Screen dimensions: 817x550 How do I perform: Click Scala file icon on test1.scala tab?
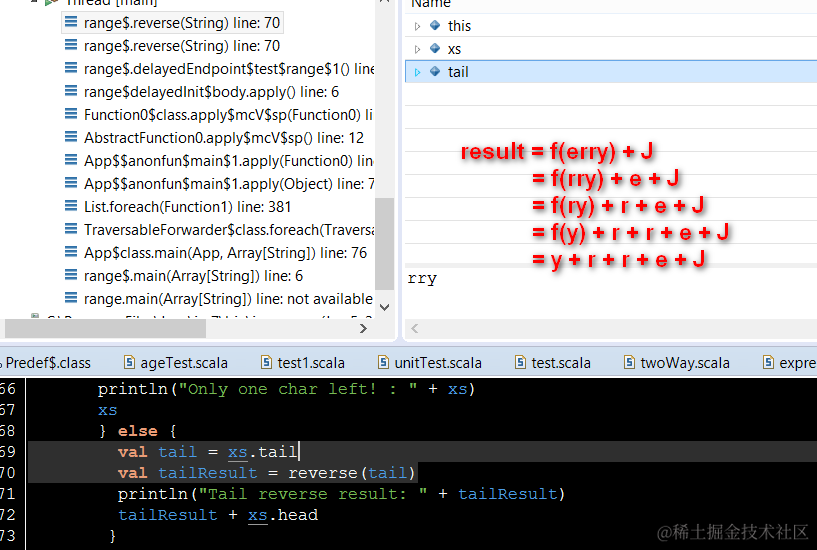coord(266,362)
